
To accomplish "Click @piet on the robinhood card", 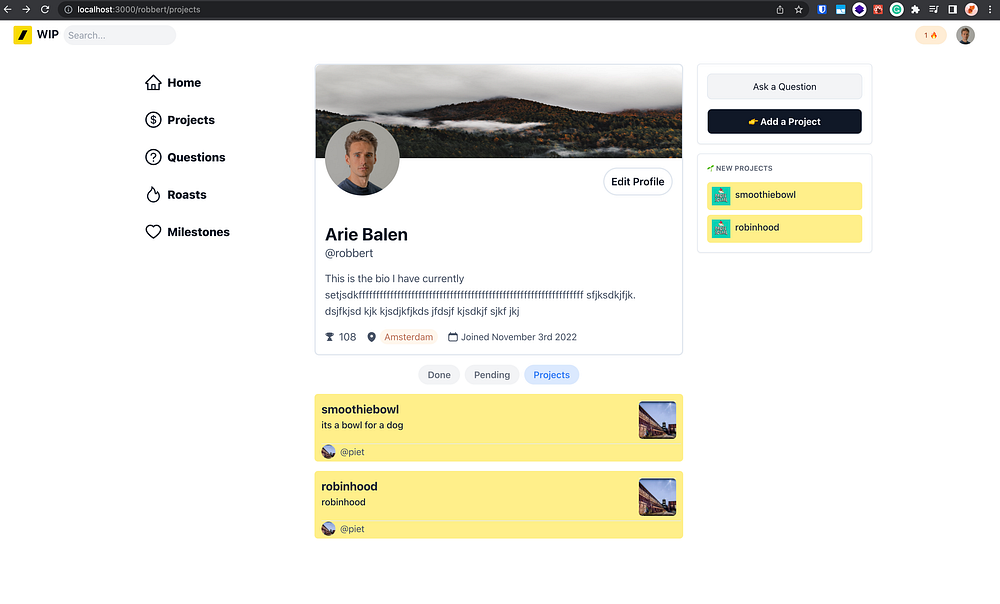I will (352, 529).
